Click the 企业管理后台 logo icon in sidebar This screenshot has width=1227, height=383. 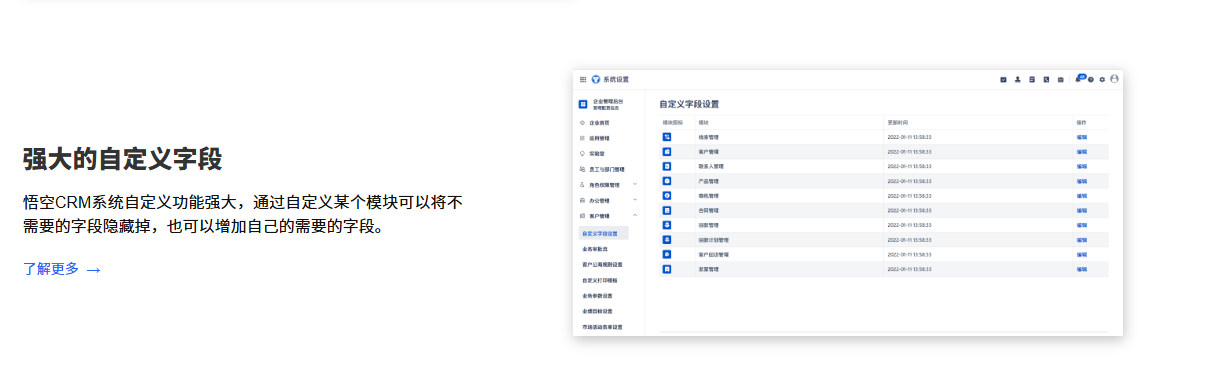point(583,104)
